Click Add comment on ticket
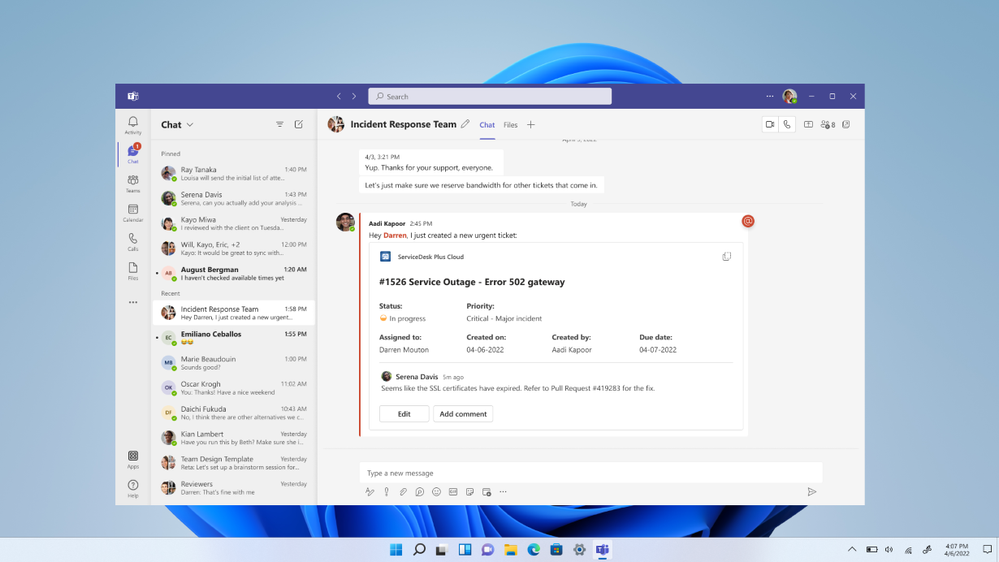Screen dimensions: 999x562 (463, 414)
